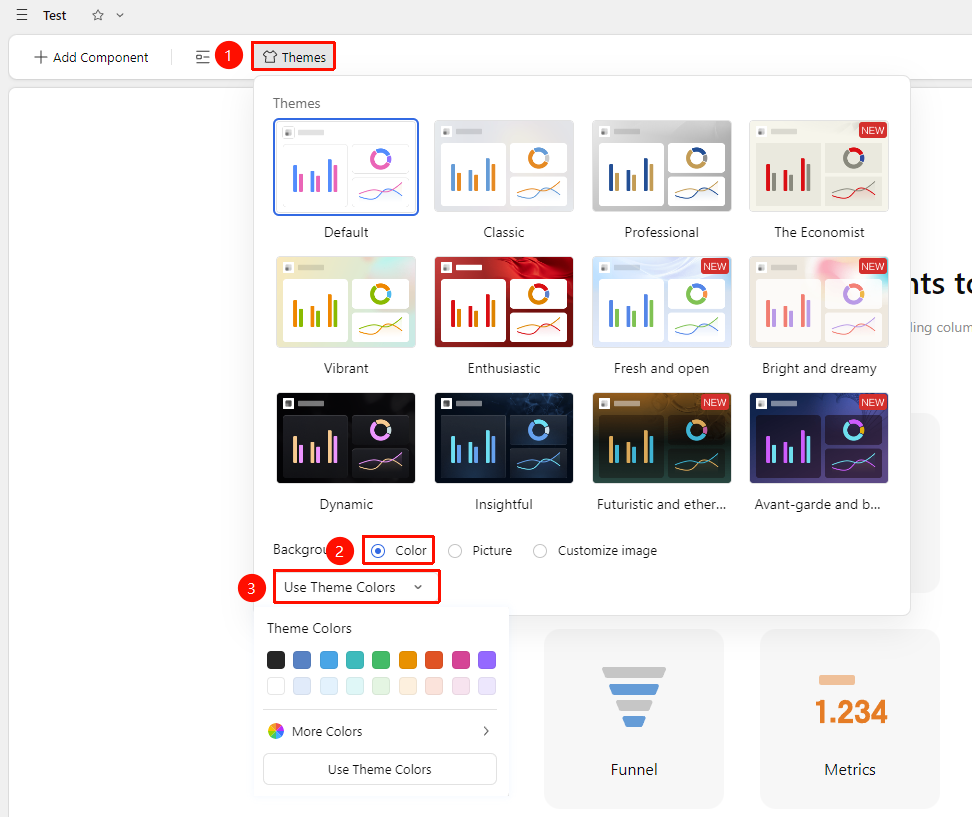Image resolution: width=972 pixels, height=817 pixels.
Task: Choose the Professional theme
Action: tap(661, 166)
